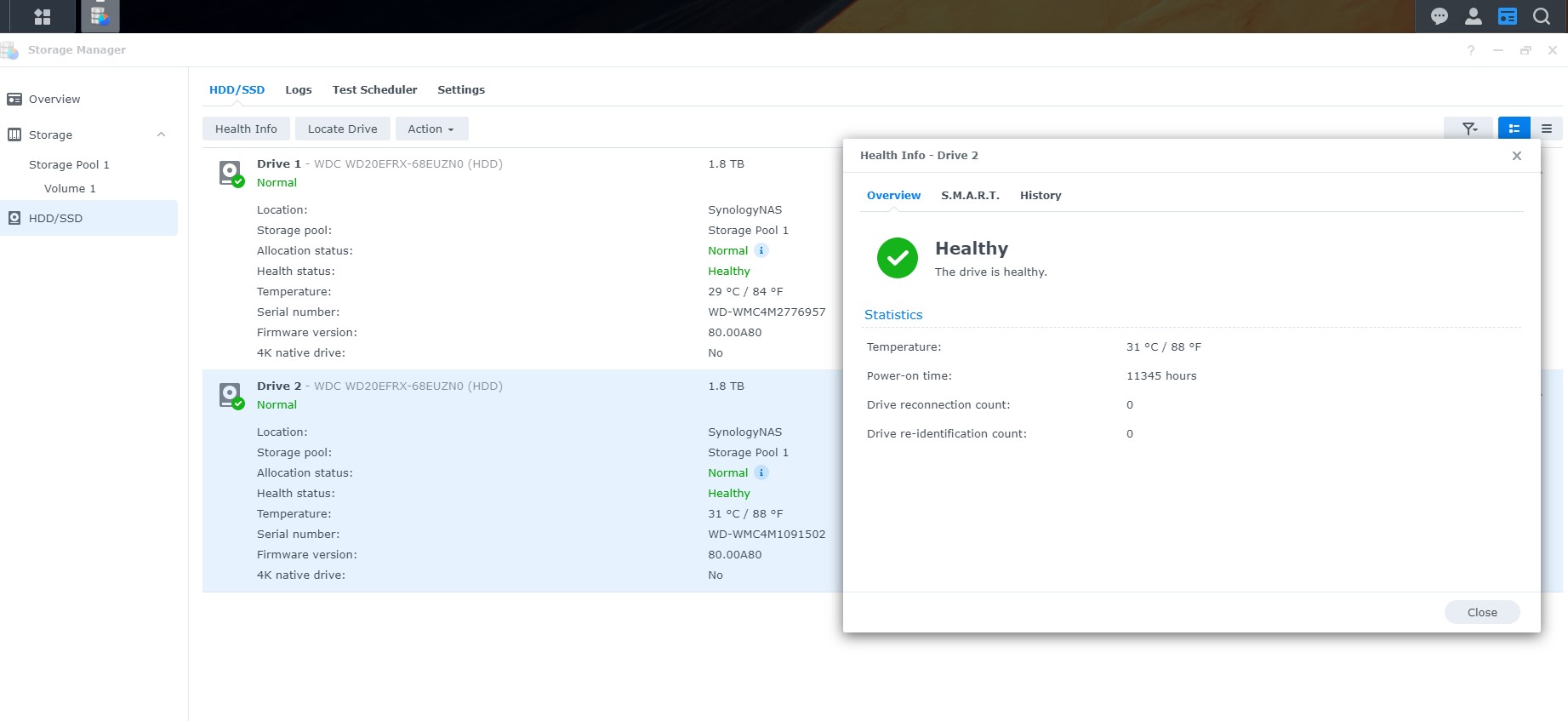Open the notifications chat bubble icon
Screen dimensions: 1568x721
point(1440,16)
